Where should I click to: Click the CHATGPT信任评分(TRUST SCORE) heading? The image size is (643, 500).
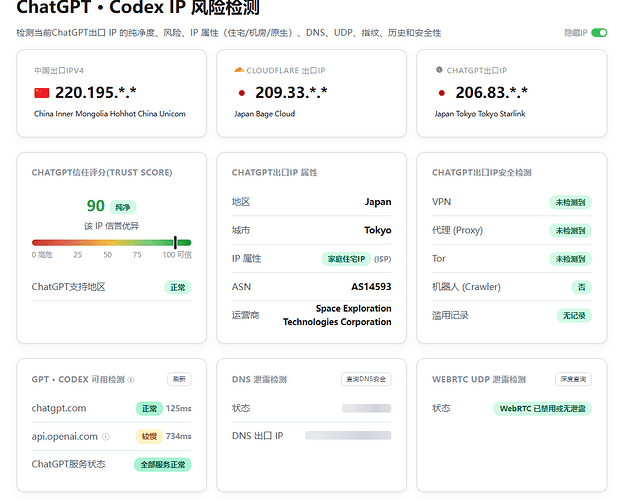(x=102, y=173)
